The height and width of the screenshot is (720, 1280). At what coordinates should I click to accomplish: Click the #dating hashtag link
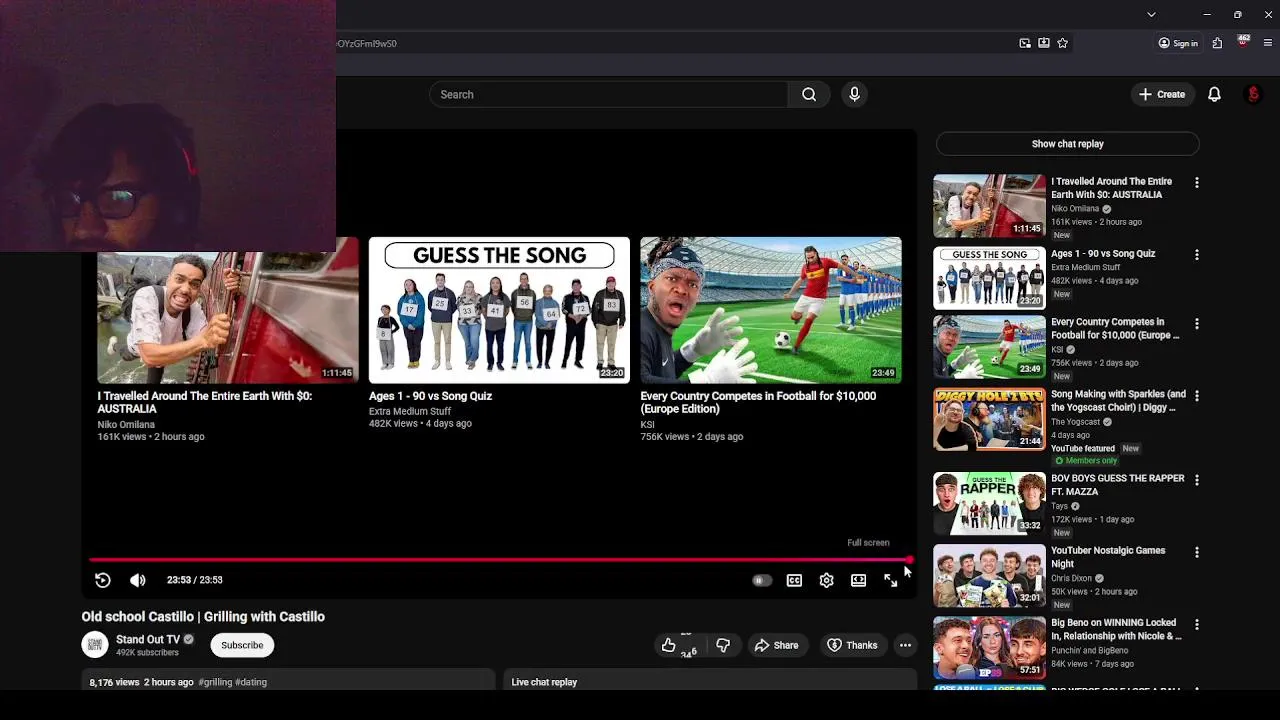coord(251,682)
